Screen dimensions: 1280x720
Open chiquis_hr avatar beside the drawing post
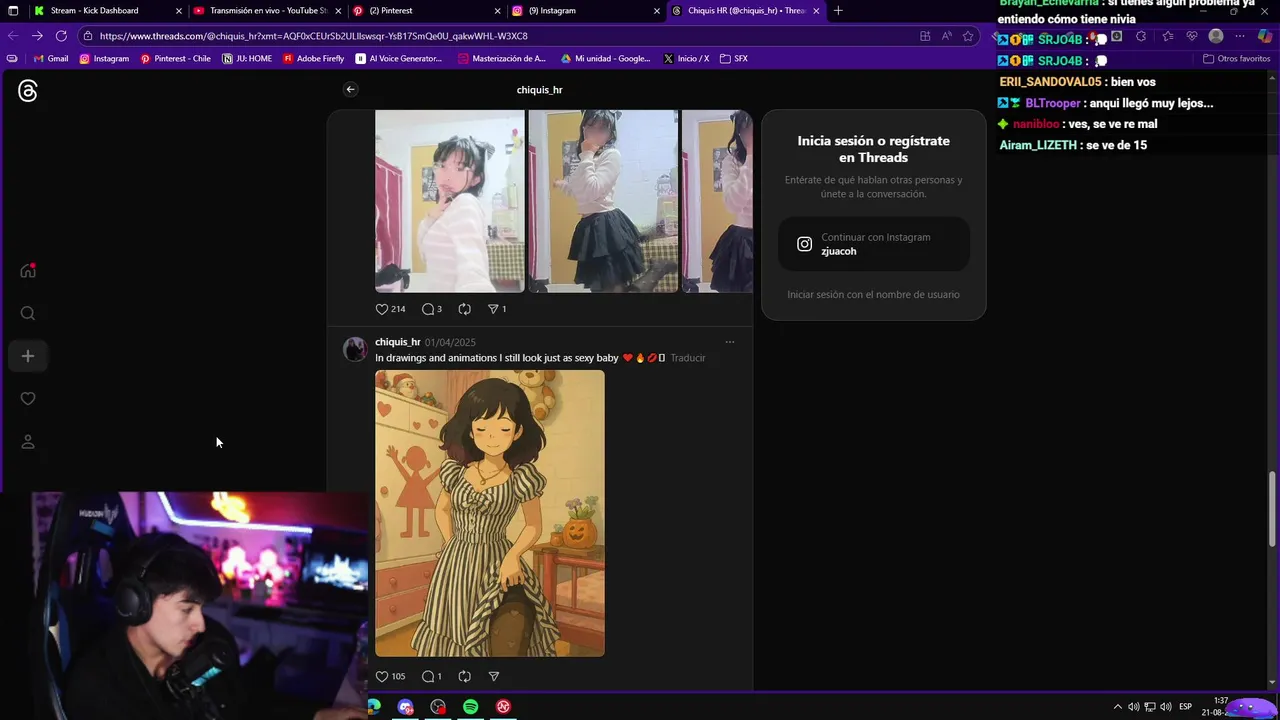coord(355,349)
